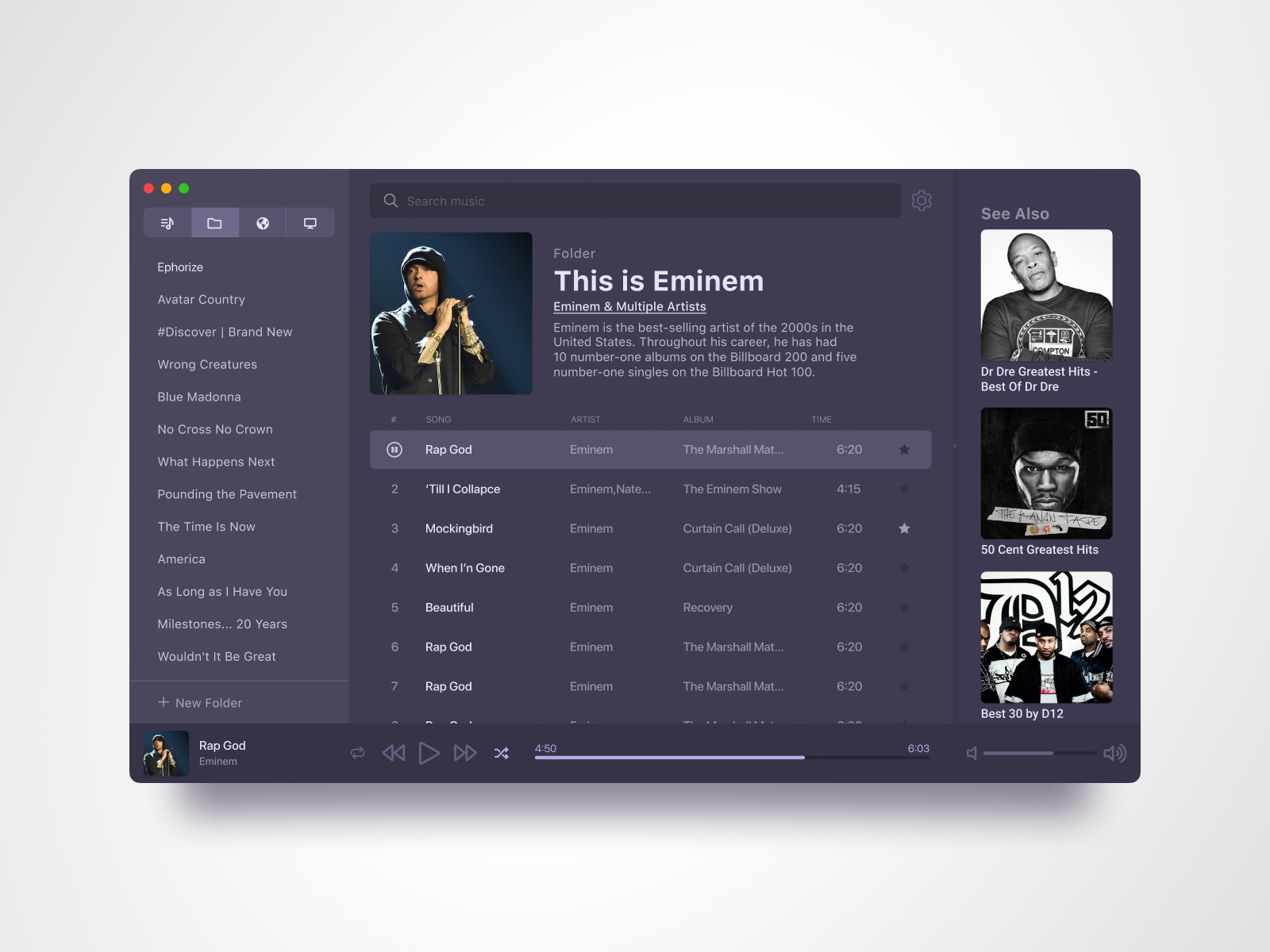Select the When I'n Gone song
This screenshot has width=1270, height=952.
pyautogui.click(x=465, y=568)
